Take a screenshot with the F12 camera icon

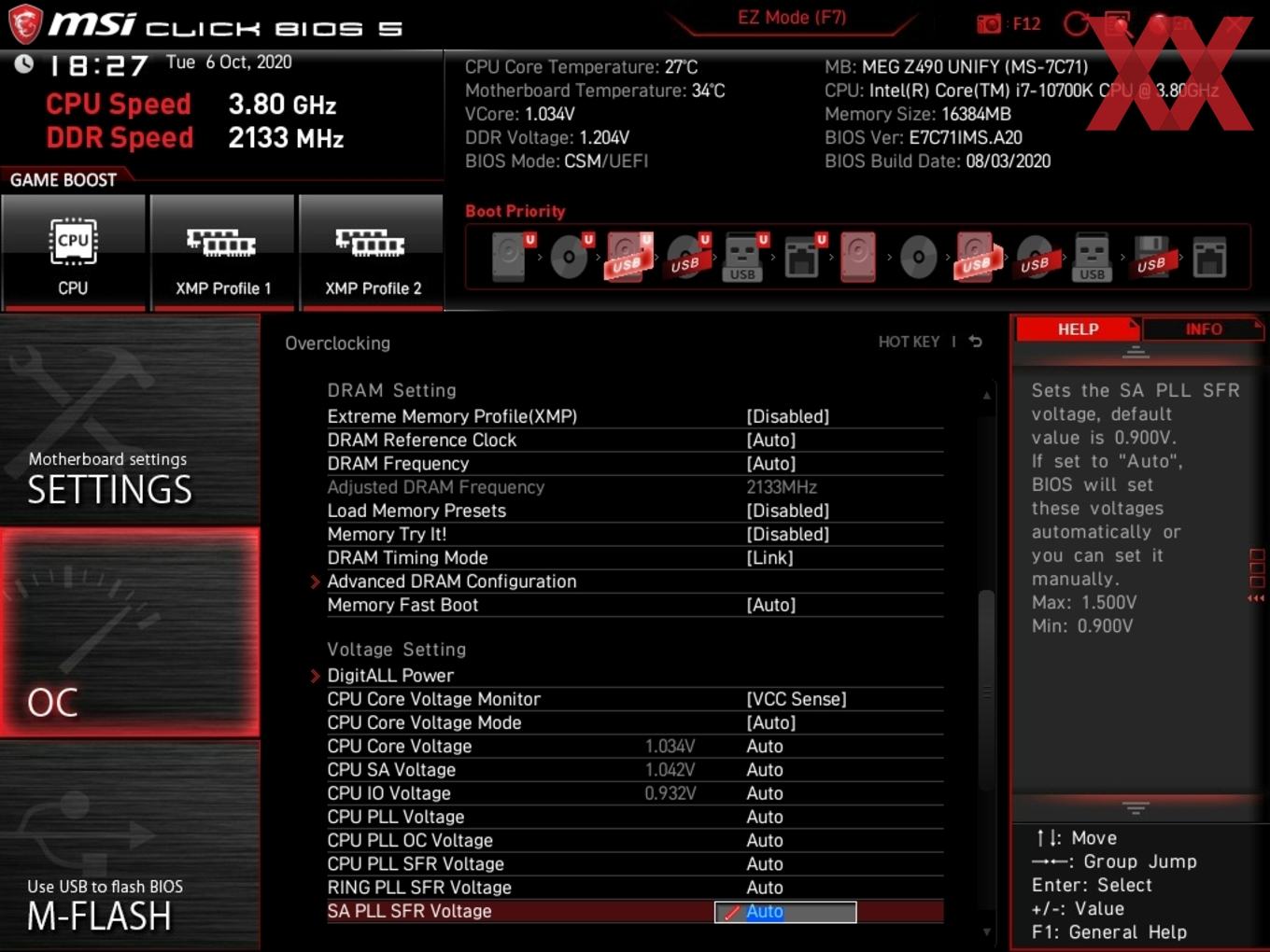click(x=989, y=23)
